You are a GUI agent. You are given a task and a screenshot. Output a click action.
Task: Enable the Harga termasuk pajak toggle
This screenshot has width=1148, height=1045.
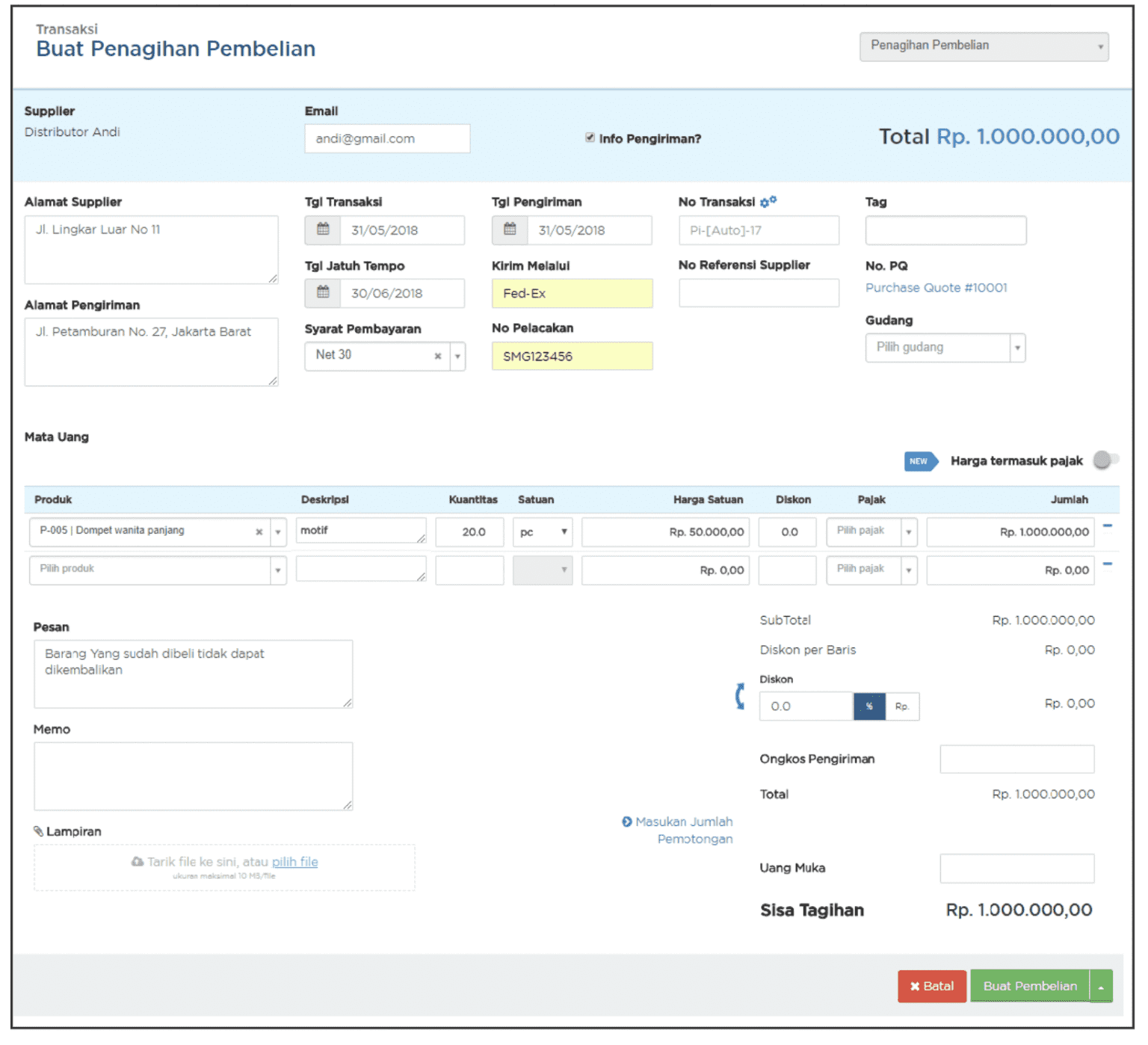pyautogui.click(x=1104, y=460)
